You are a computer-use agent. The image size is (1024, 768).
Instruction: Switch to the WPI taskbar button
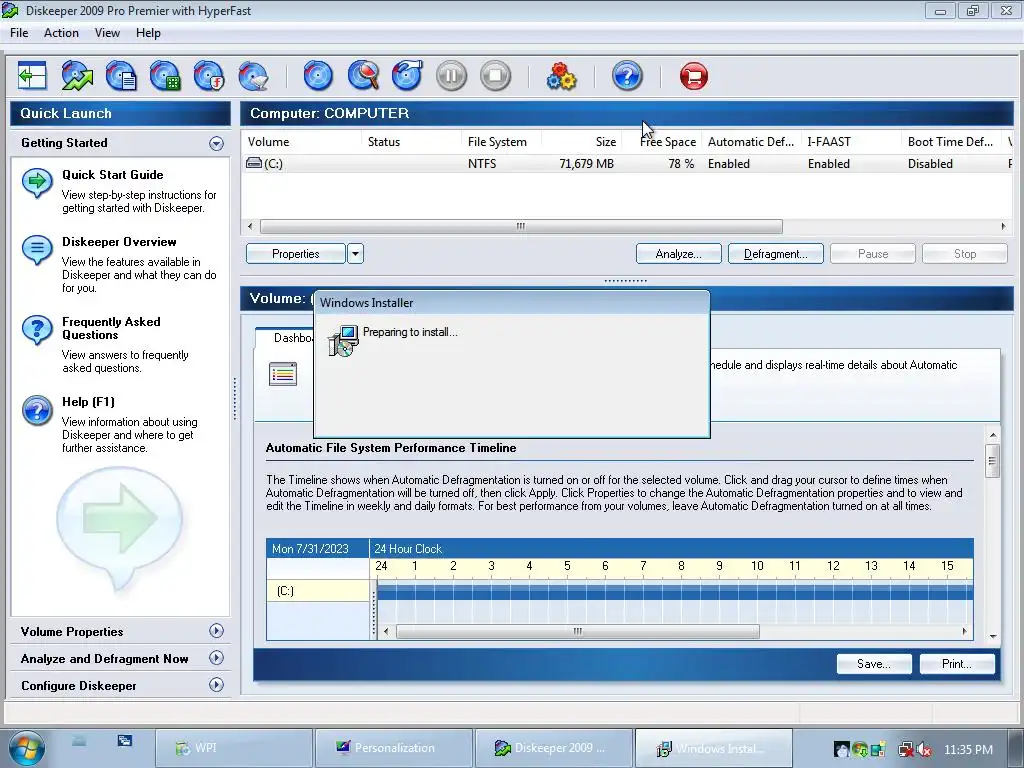click(234, 748)
